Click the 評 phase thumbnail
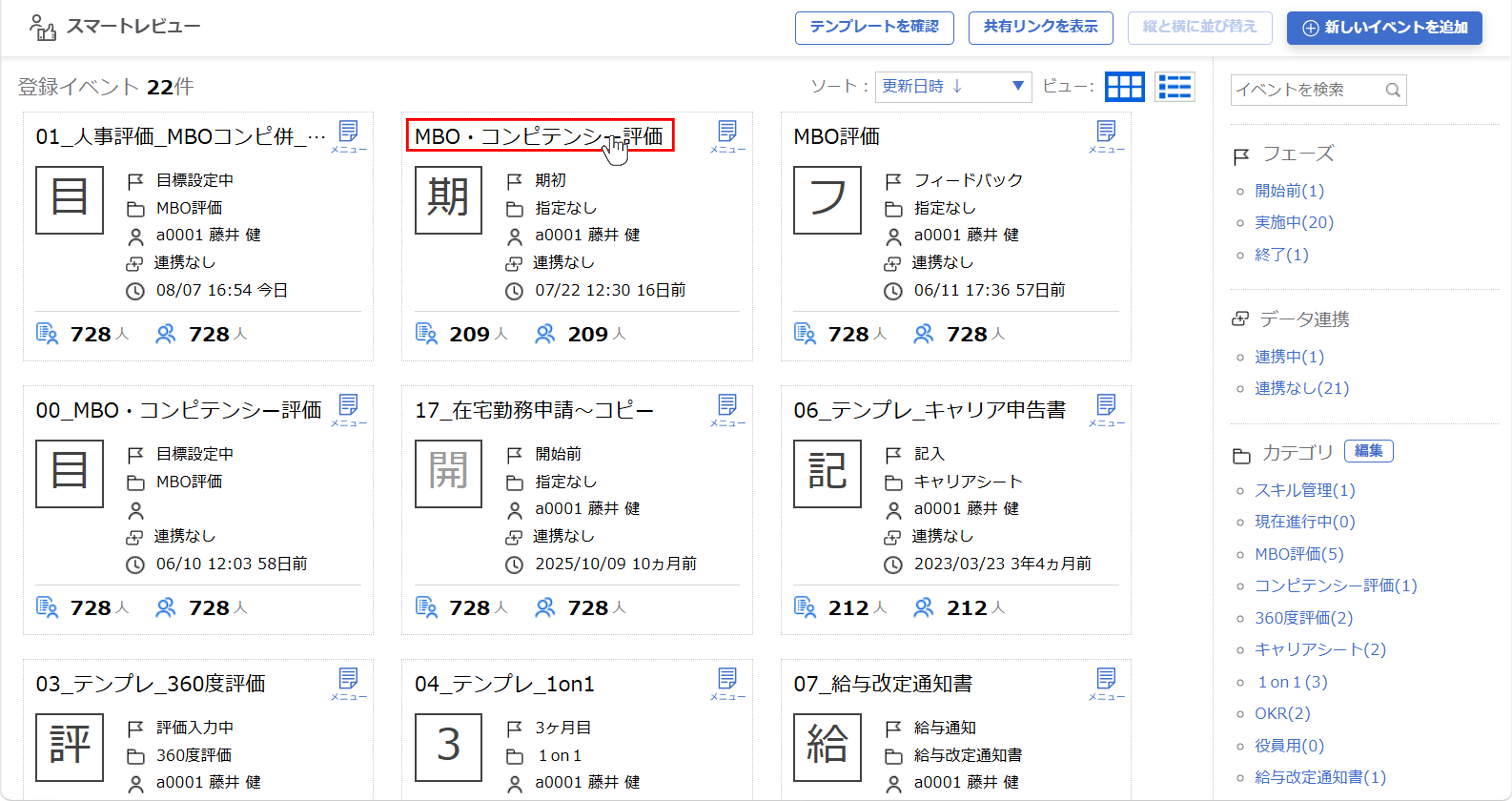 click(69, 747)
